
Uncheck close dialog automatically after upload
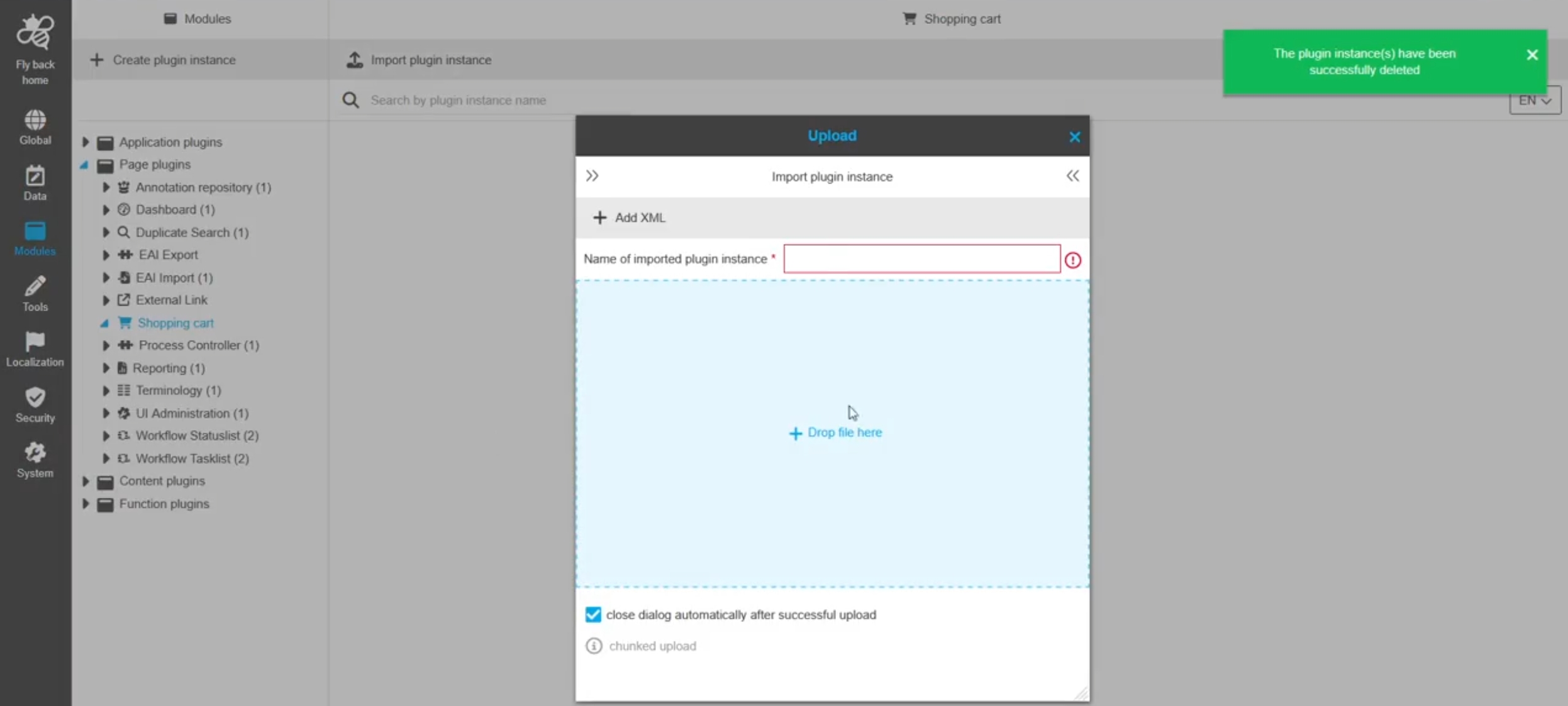593,614
